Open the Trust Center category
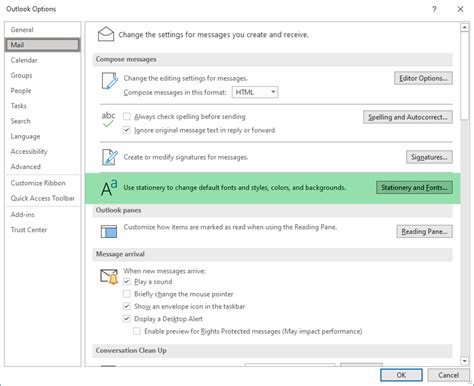Image resolution: width=474 pixels, height=386 pixels. pos(43,230)
